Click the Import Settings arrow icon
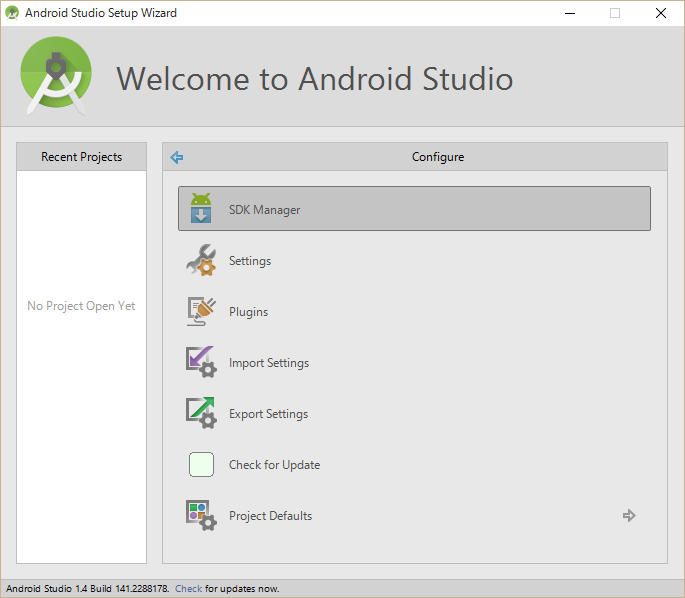The width and height of the screenshot is (685, 598). pyautogui.click(x=201, y=362)
